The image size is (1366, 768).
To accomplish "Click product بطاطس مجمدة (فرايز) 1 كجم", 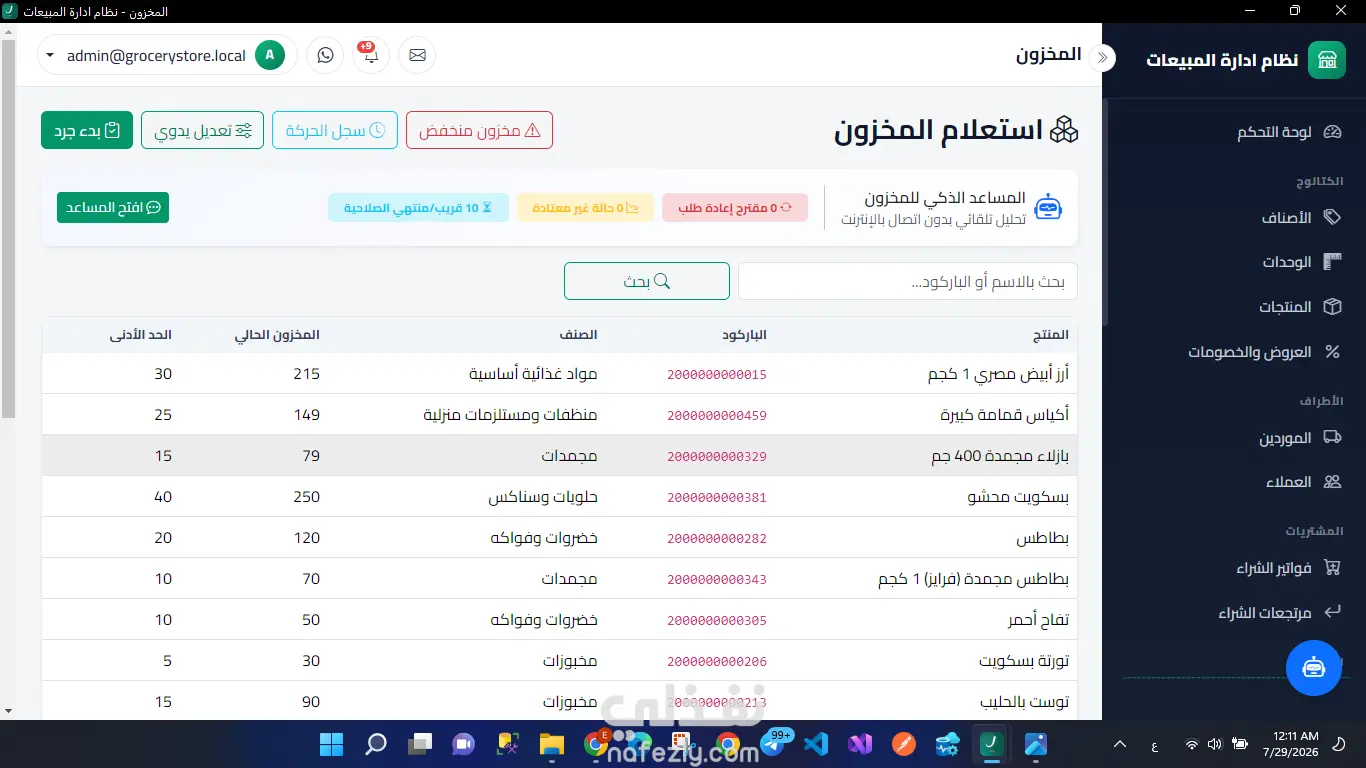I will point(973,579).
